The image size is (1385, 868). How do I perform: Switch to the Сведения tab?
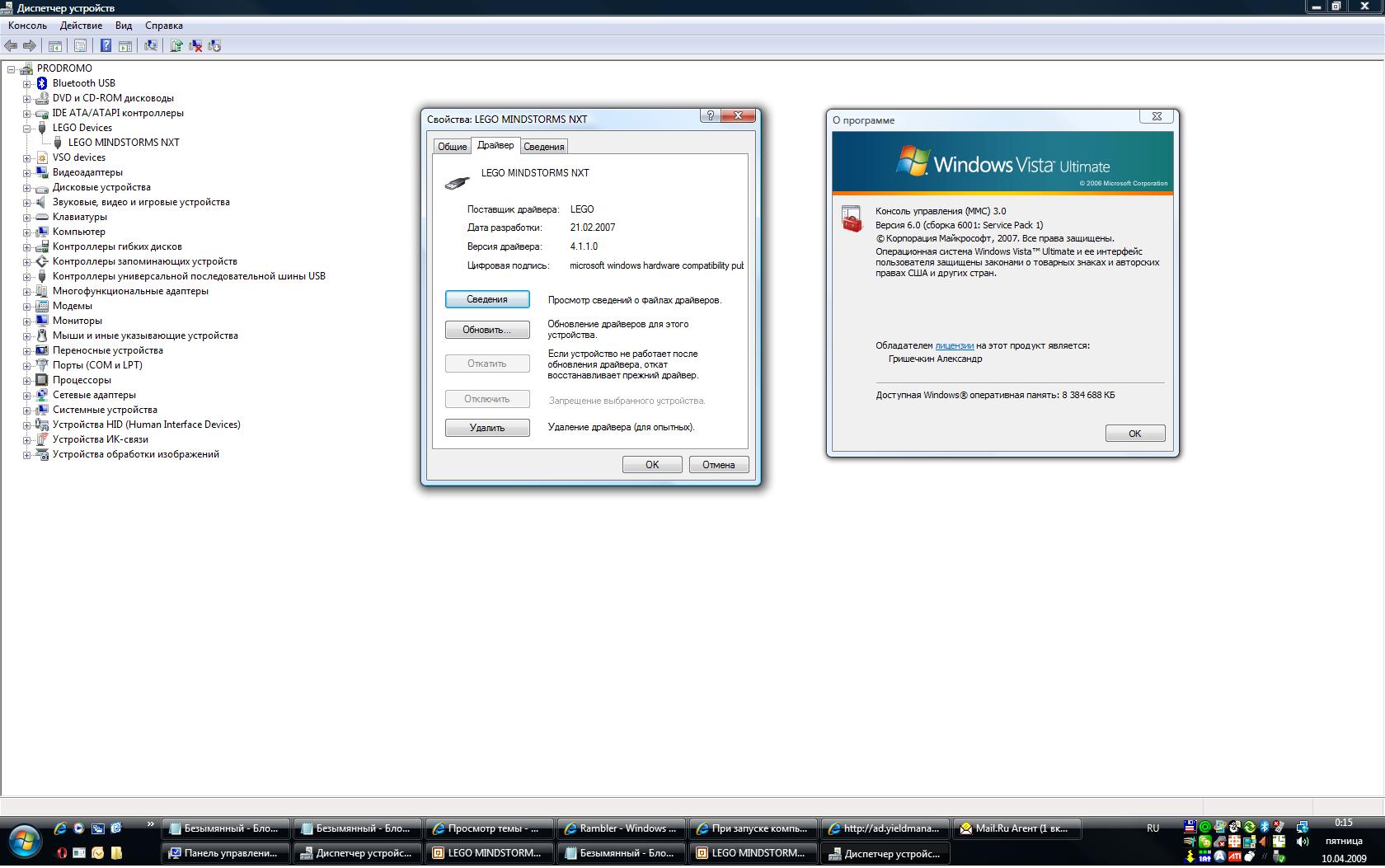[x=544, y=147]
